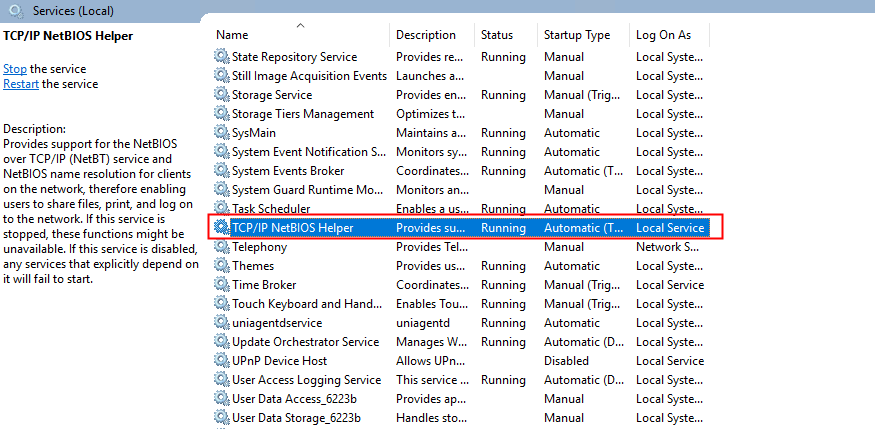Click the Disabled startup type for UPnP

[x=566, y=360]
